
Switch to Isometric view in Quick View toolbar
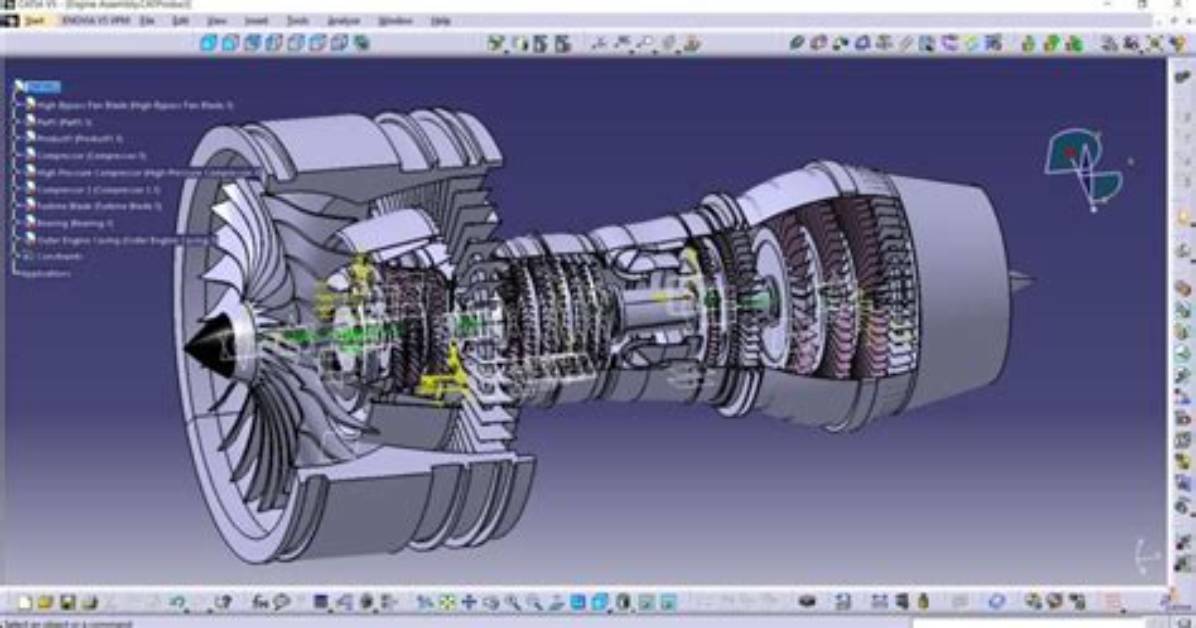coord(208,43)
